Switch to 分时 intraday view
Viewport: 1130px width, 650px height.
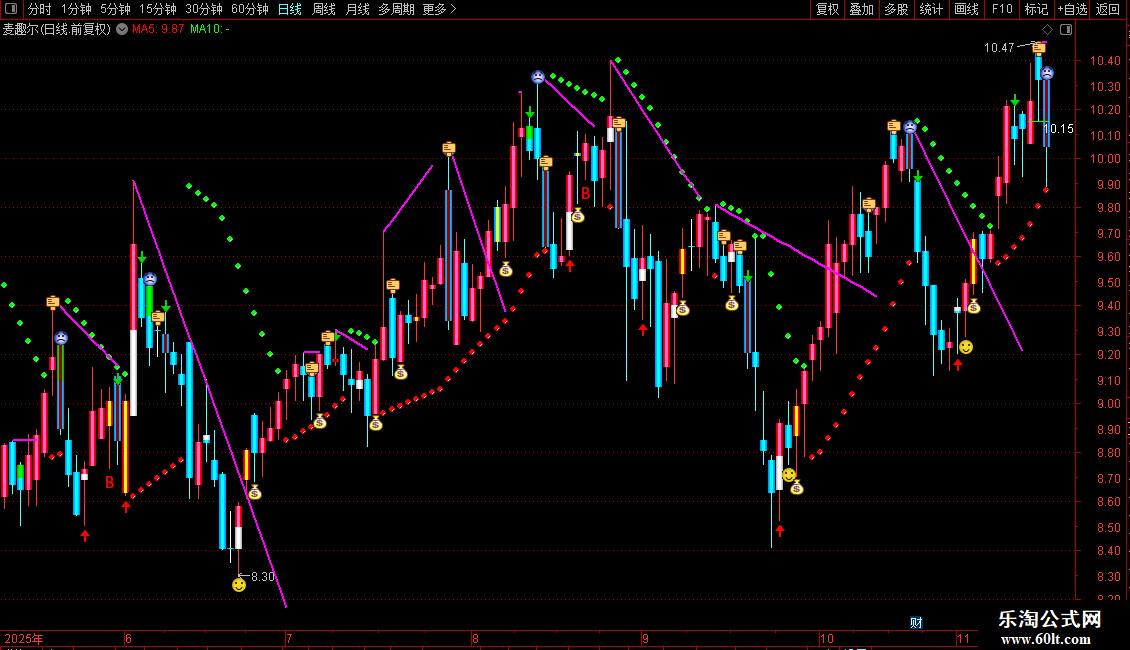40,9
